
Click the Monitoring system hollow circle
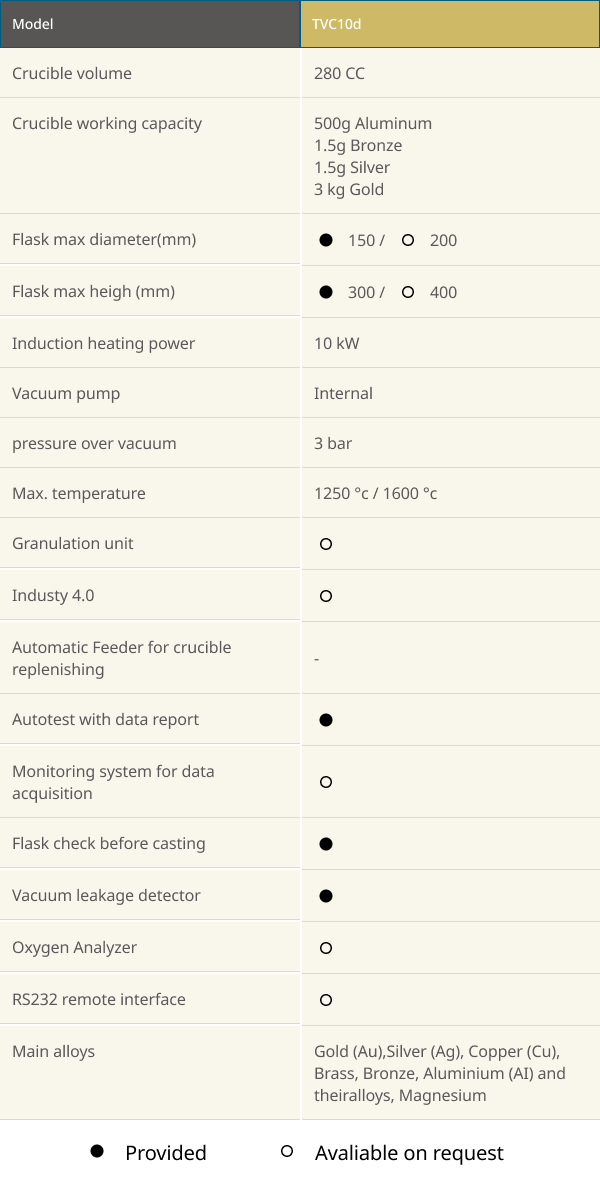pyautogui.click(x=326, y=782)
